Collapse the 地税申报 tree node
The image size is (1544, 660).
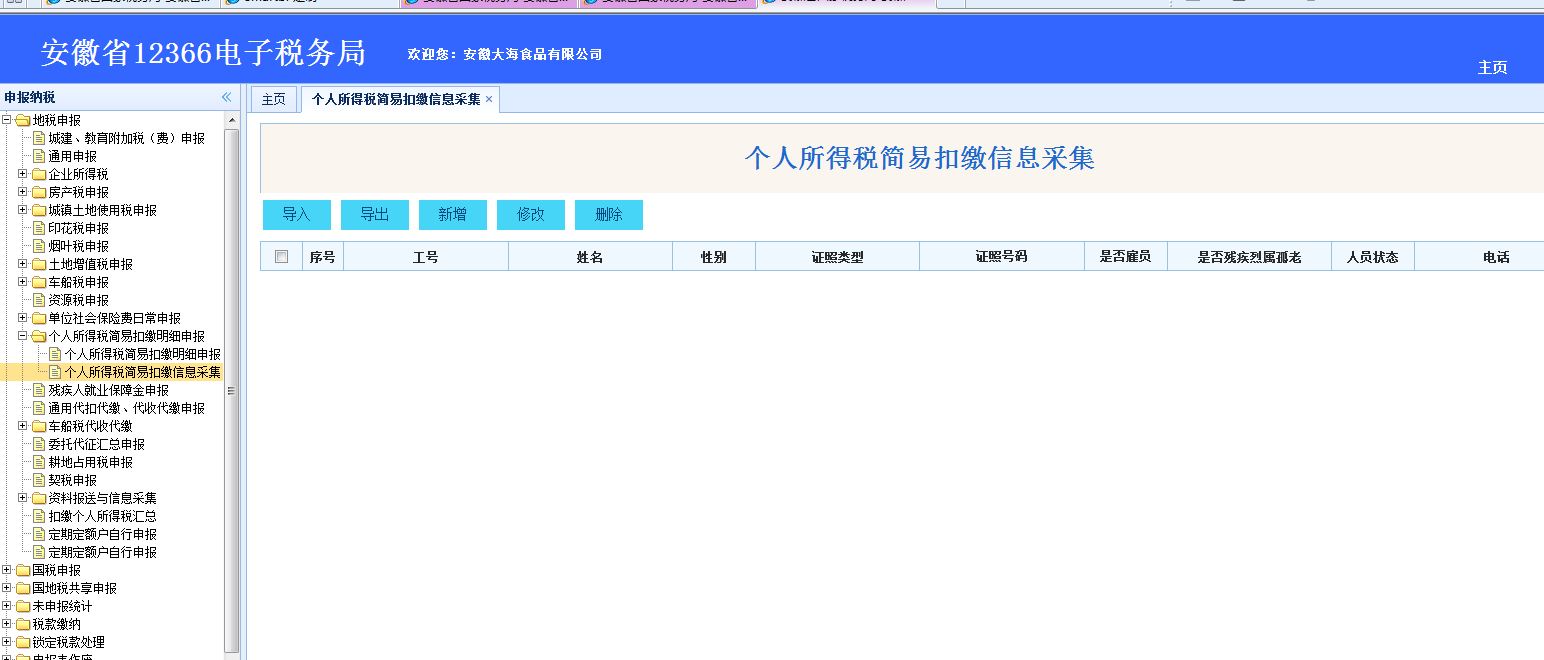[x=7, y=120]
